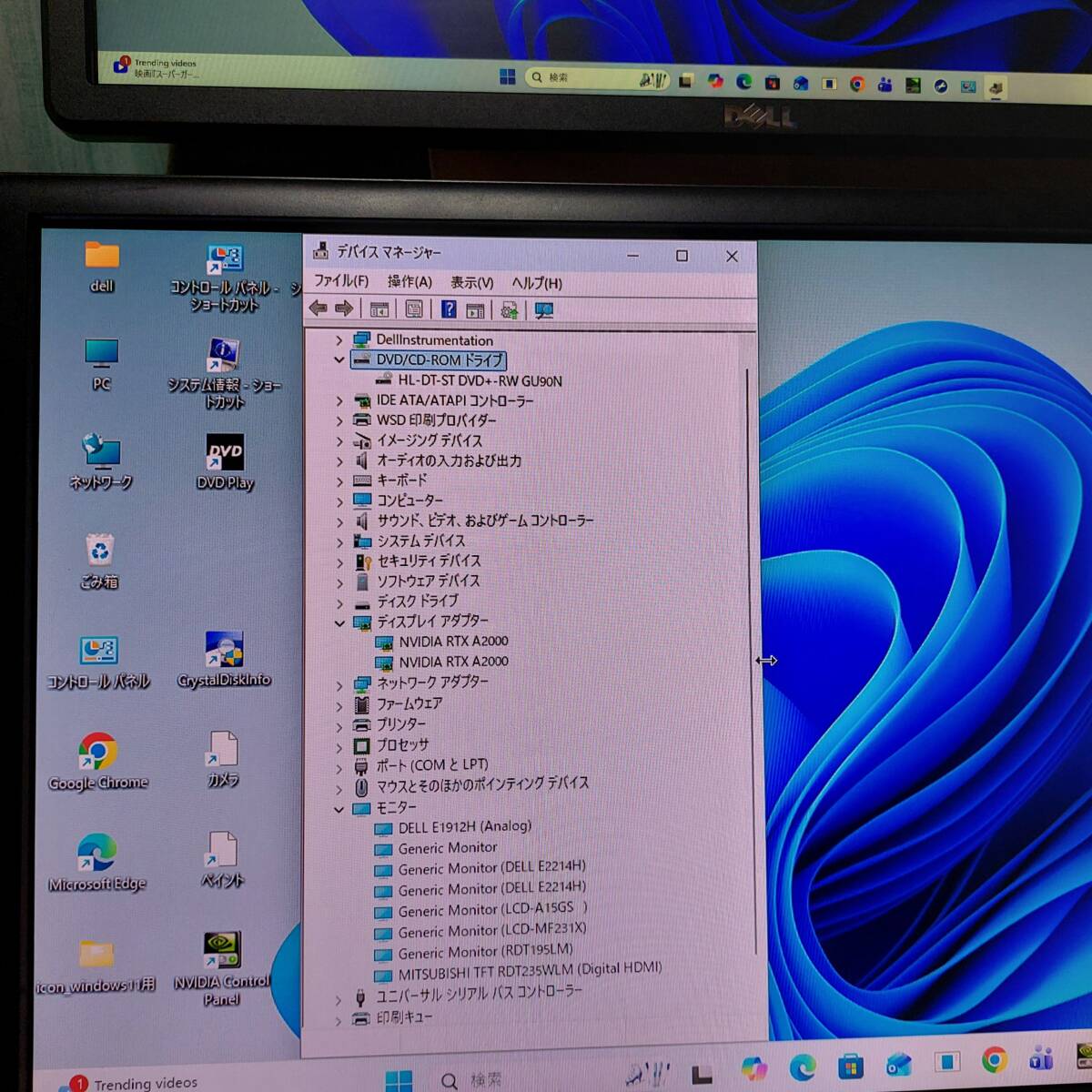Open the システム情報 shortcut on desktop
Viewport: 1092px width, 1092px height.
pos(224,373)
